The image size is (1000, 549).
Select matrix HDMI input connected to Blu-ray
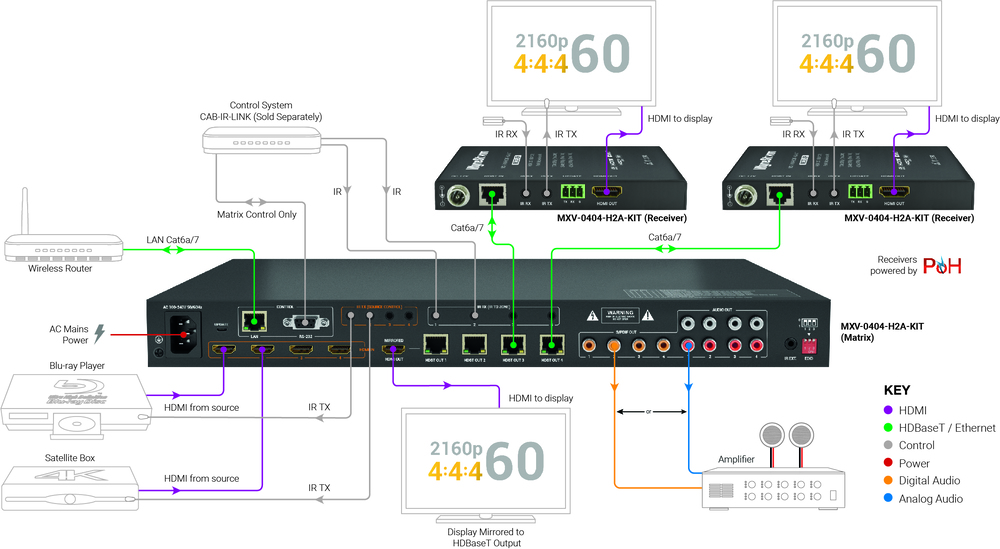tap(224, 349)
